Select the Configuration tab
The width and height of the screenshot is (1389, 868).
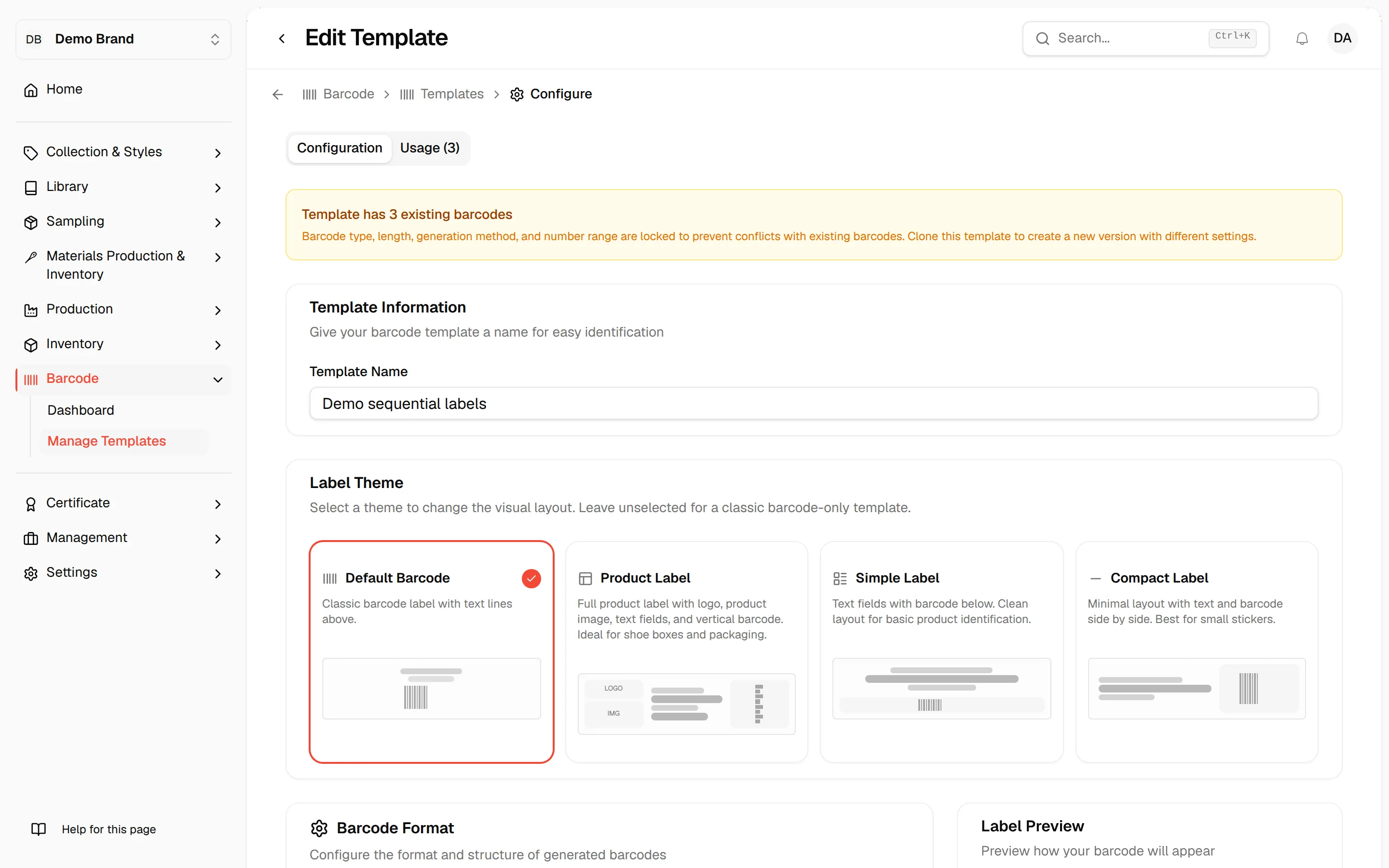(x=339, y=148)
